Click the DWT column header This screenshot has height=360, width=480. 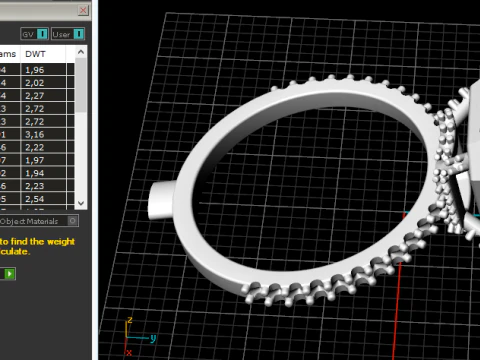click(43, 54)
